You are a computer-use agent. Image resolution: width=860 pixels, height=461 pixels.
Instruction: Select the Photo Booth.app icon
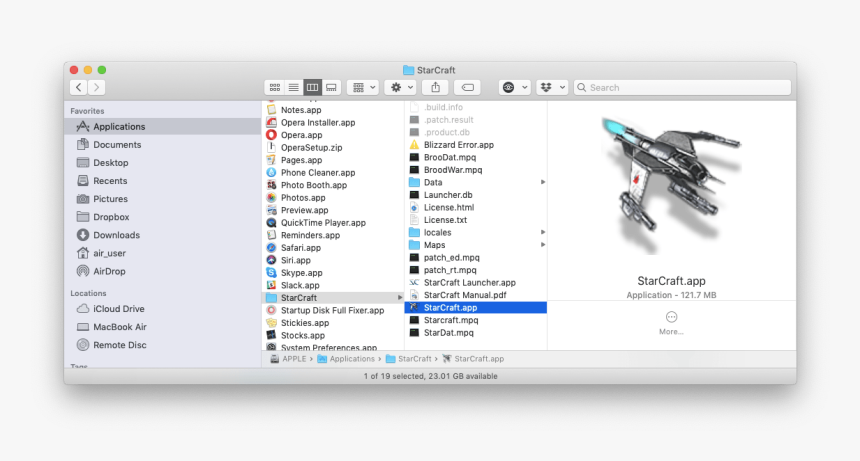(x=271, y=185)
